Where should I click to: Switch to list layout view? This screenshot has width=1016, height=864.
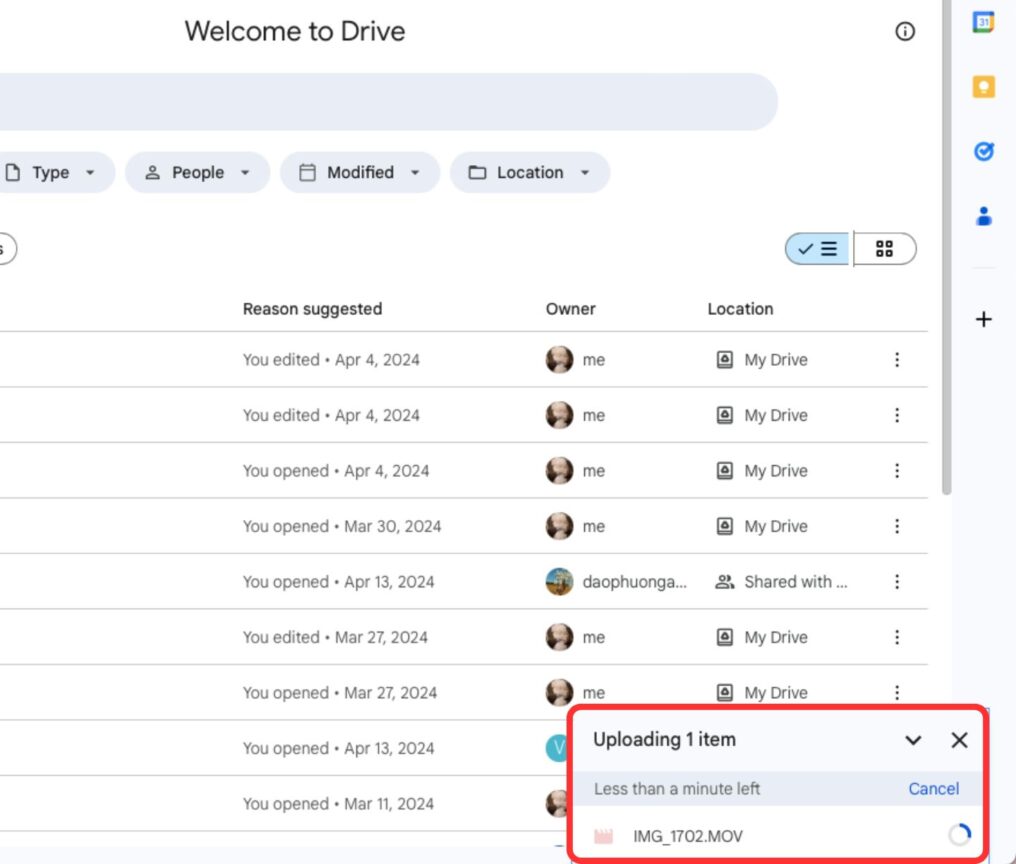(x=818, y=249)
